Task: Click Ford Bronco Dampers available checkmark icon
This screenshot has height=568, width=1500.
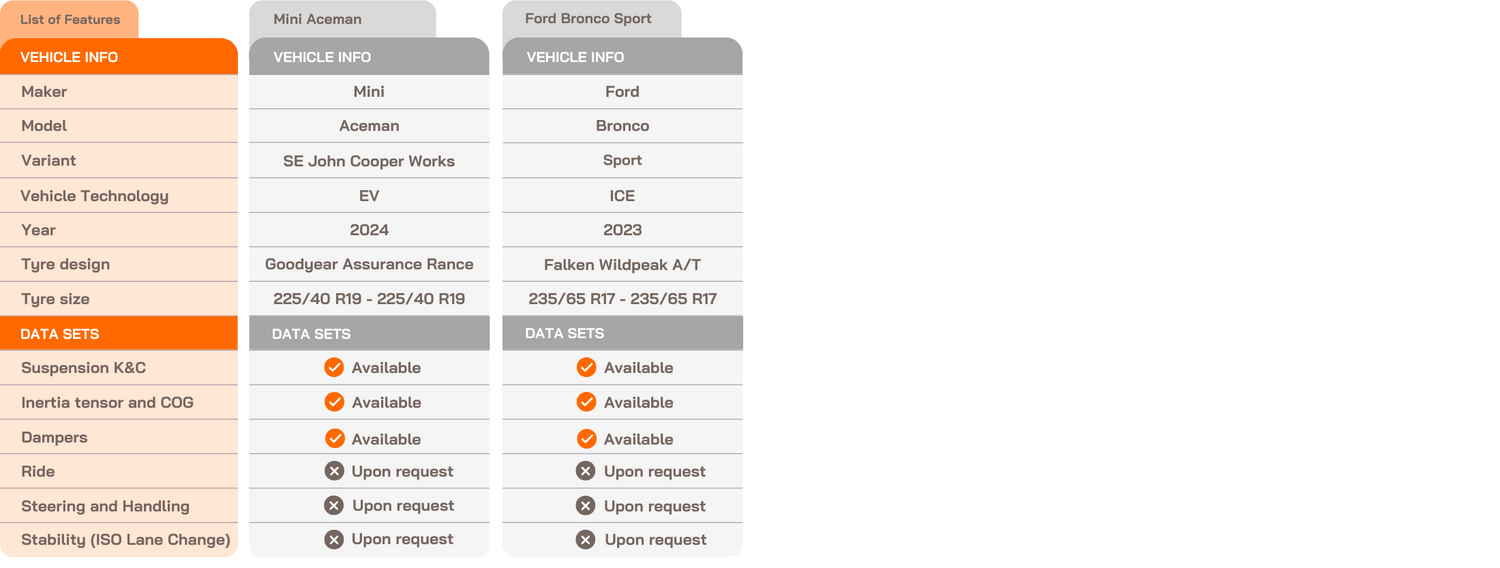Action: [586, 438]
